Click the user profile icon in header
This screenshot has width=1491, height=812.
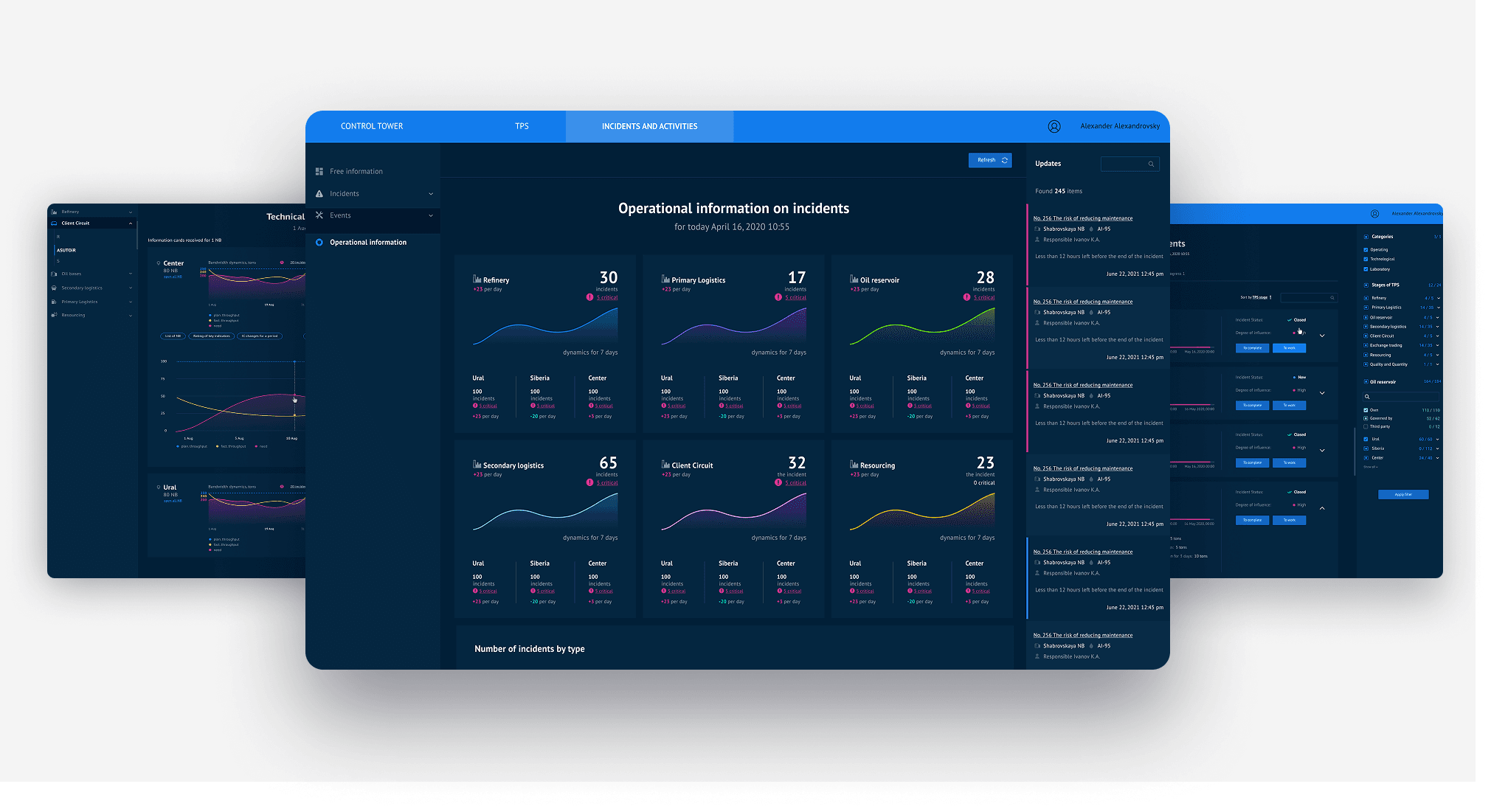click(1054, 126)
